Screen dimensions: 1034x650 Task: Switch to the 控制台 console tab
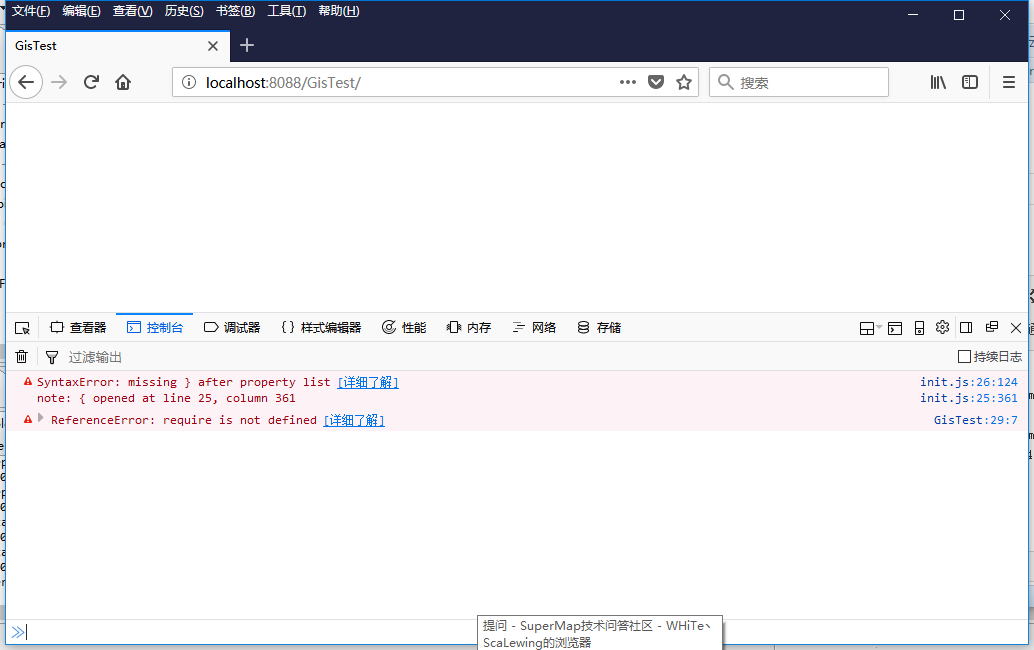(x=155, y=328)
